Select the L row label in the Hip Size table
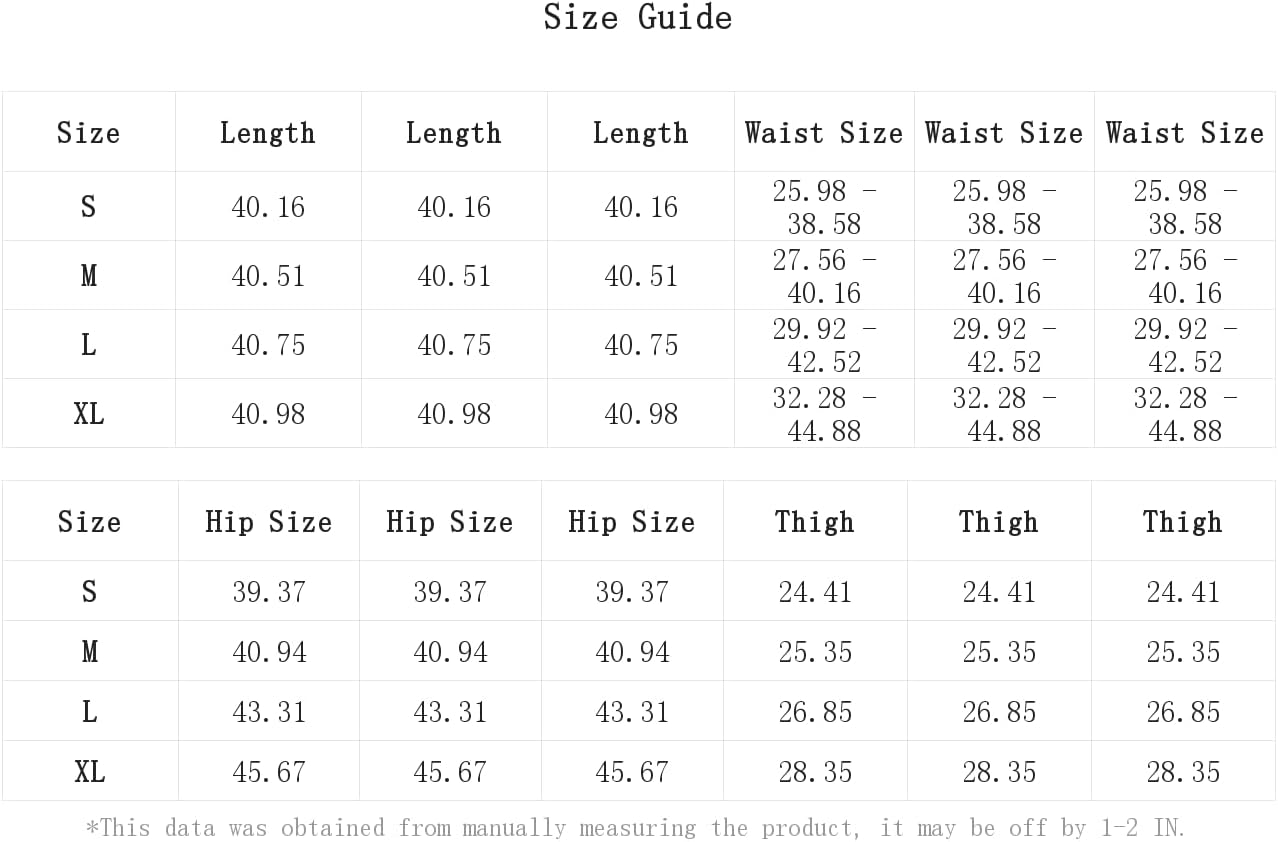The width and height of the screenshot is (1278, 842). pyautogui.click(x=89, y=711)
